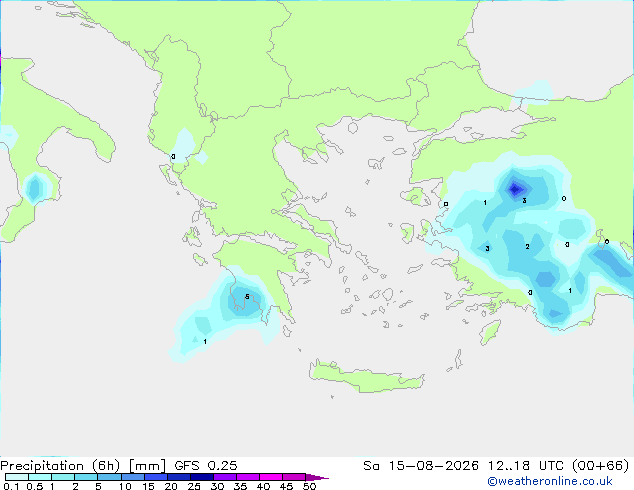Viewport: 634px width, 490px height.
Task: Click the 0.1–0.5 mm palest legend swatch
Action: click(17, 477)
